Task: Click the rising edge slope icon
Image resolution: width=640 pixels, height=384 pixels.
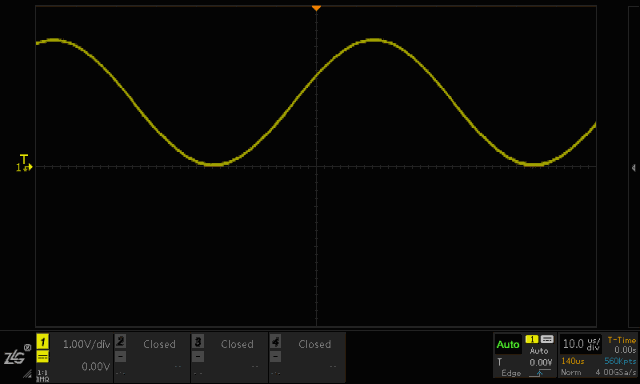Action: pyautogui.click(x=540, y=373)
